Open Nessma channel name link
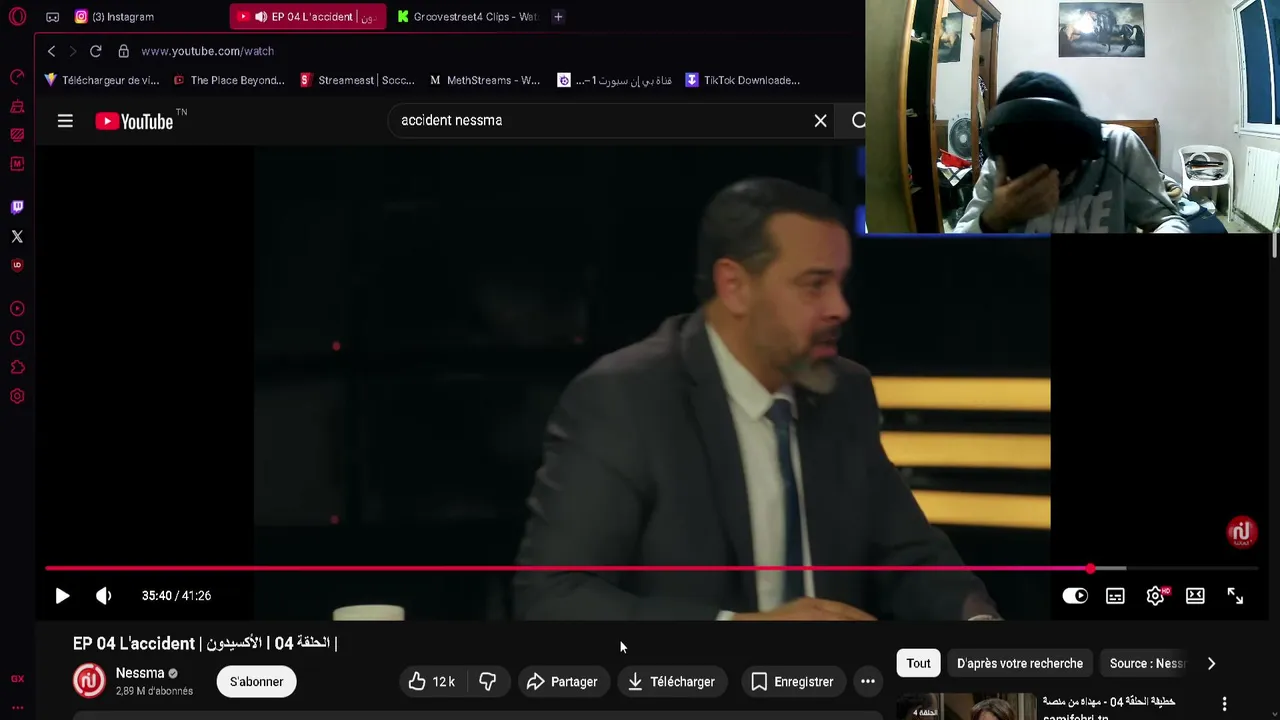Viewport: 1280px width, 720px height. pos(140,673)
